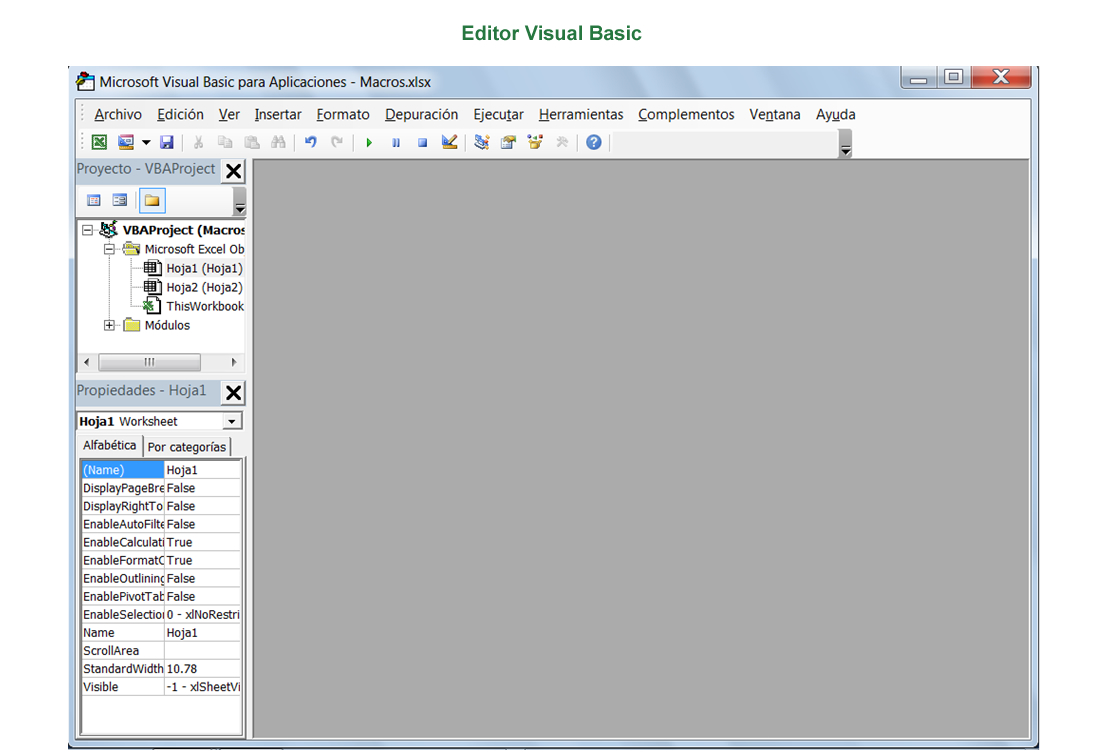The image size is (1100, 753).
Task: Open the Ventana menu
Action: [774, 114]
